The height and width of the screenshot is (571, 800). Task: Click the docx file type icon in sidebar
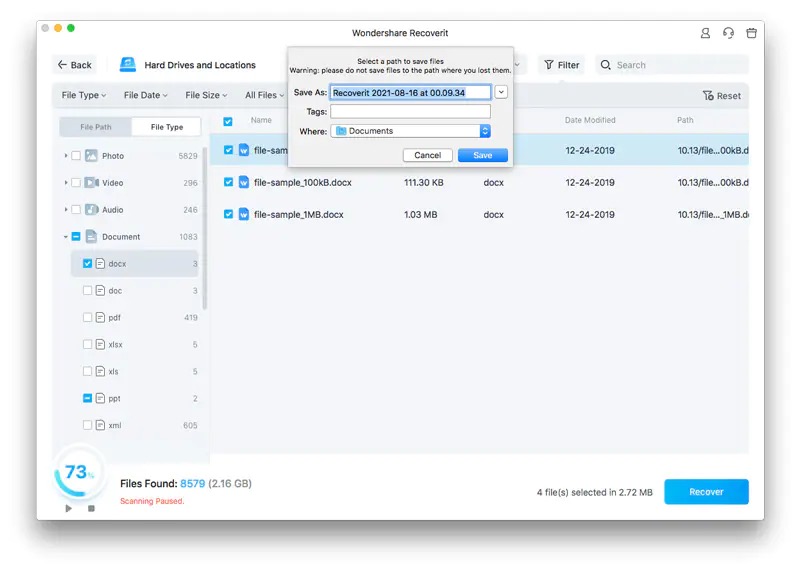(100, 264)
